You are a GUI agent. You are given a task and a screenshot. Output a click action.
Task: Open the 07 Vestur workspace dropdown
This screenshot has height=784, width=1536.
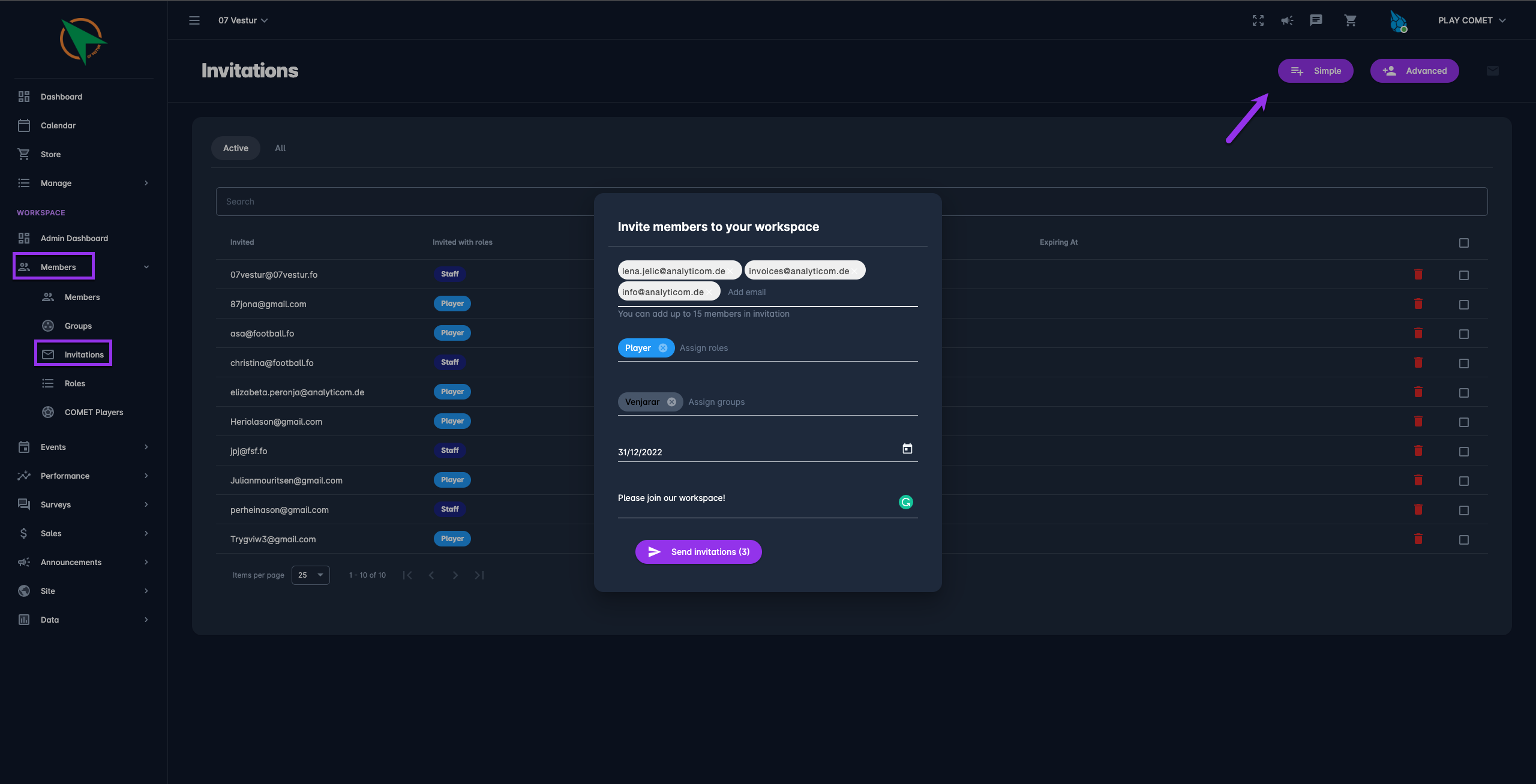pyautogui.click(x=243, y=20)
